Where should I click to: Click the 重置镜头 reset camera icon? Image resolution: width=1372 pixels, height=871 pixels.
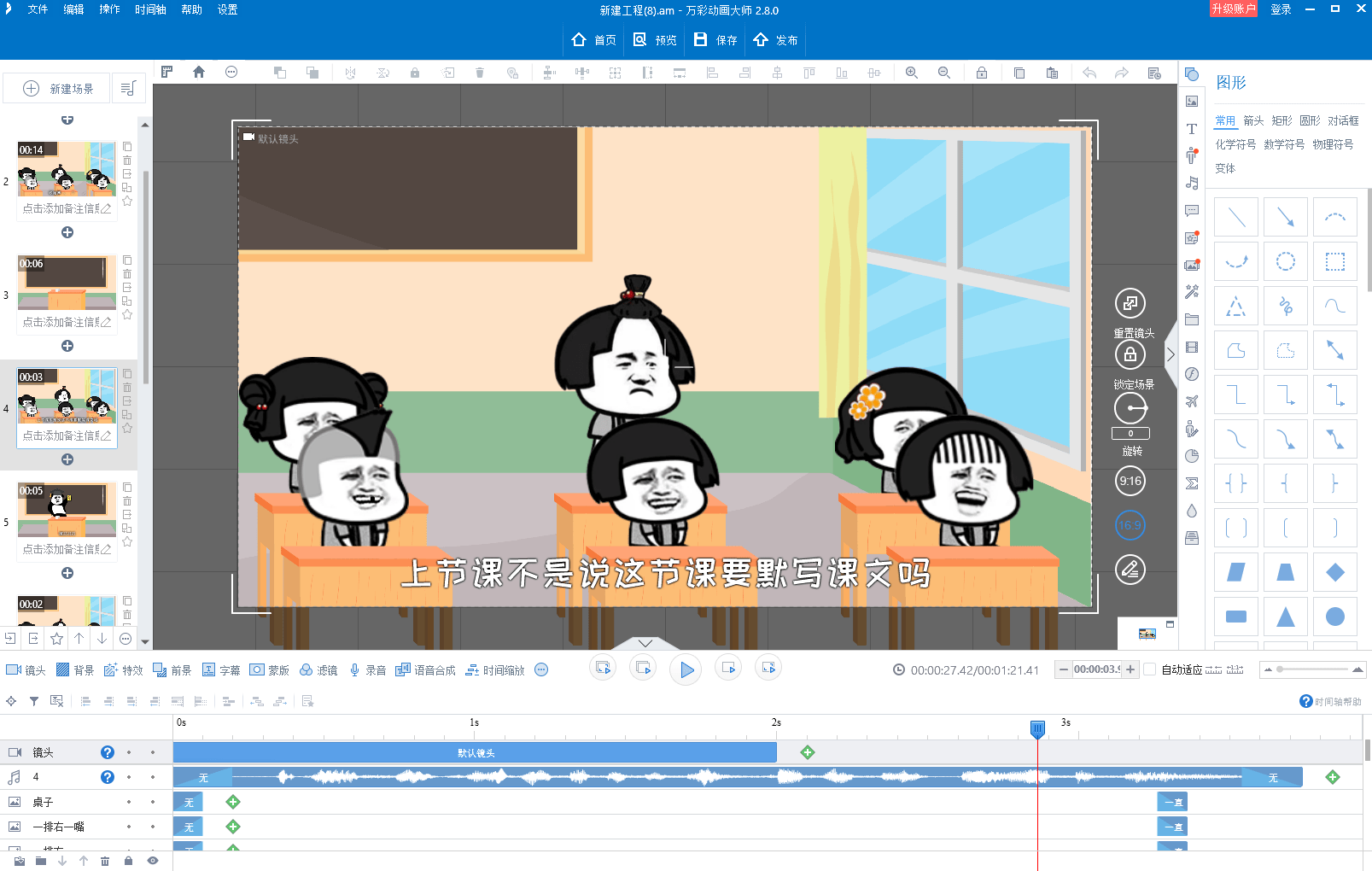click(1130, 303)
